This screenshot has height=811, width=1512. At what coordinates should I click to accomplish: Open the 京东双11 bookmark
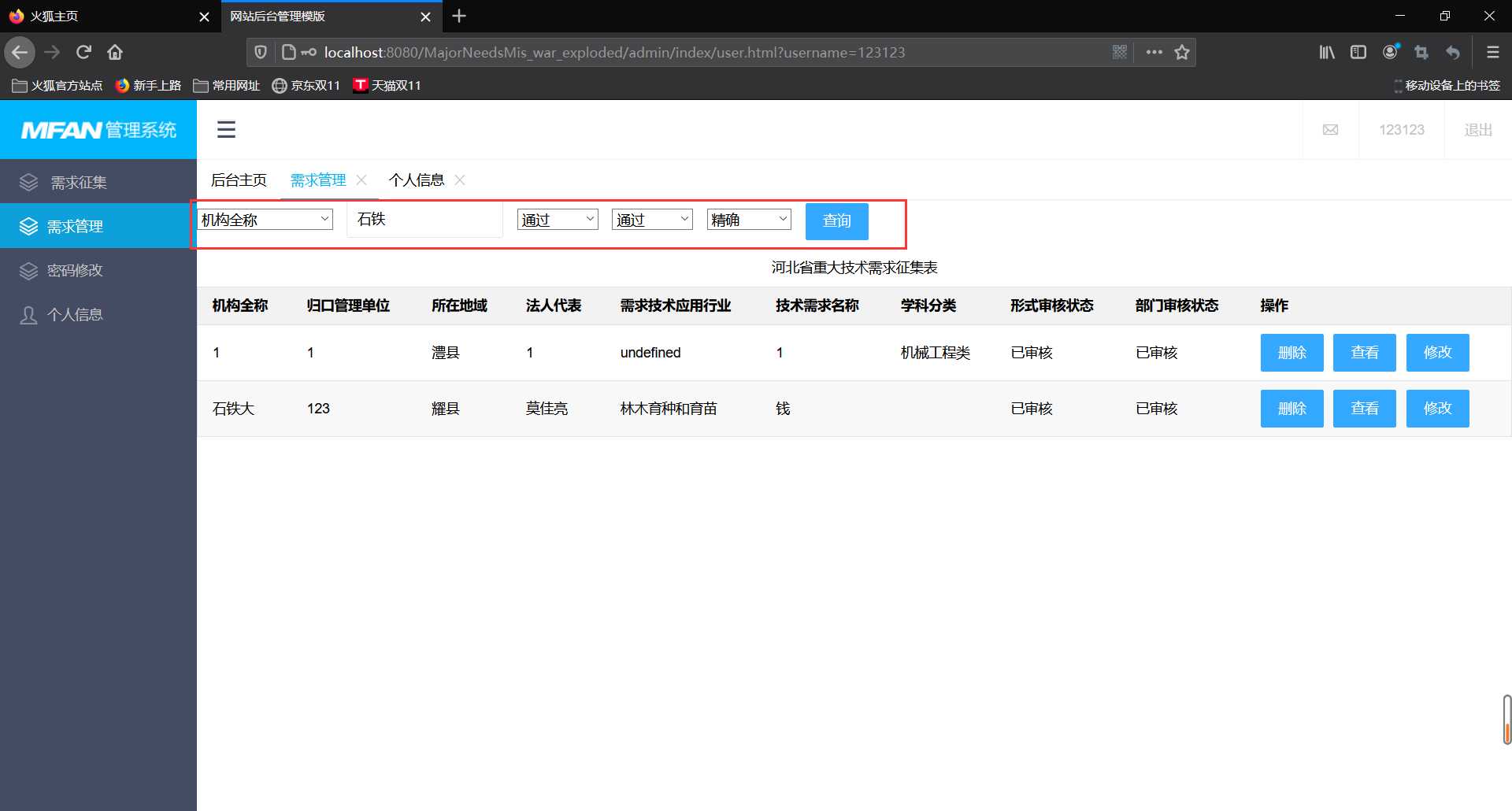click(306, 85)
